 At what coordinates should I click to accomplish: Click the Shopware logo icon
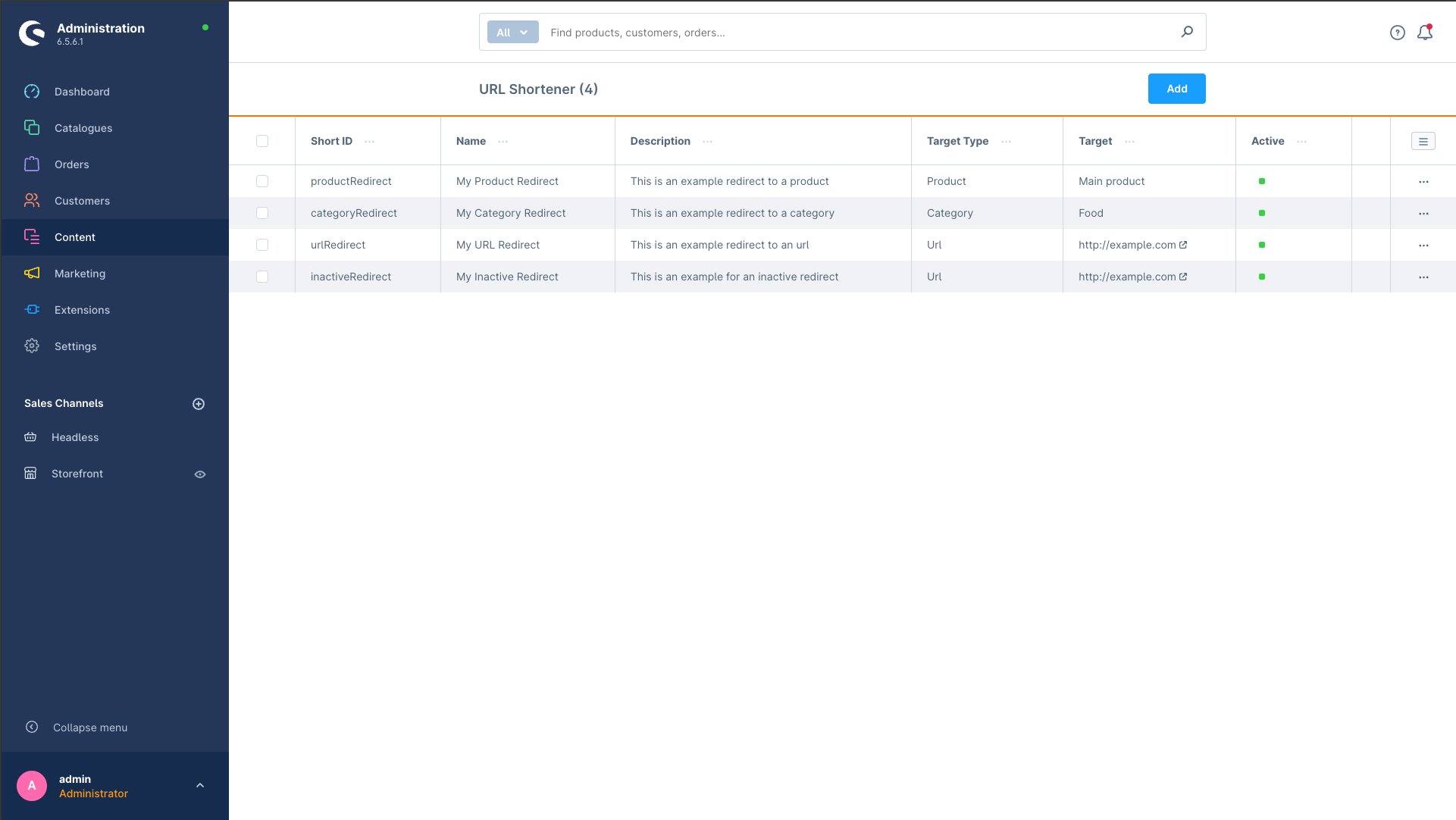(x=32, y=33)
